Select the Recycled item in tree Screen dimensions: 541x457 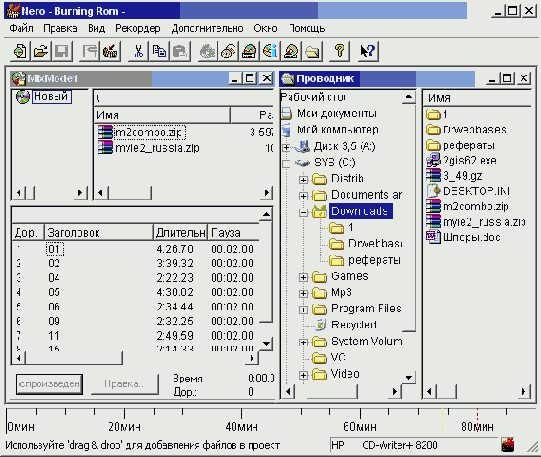[x=354, y=325]
